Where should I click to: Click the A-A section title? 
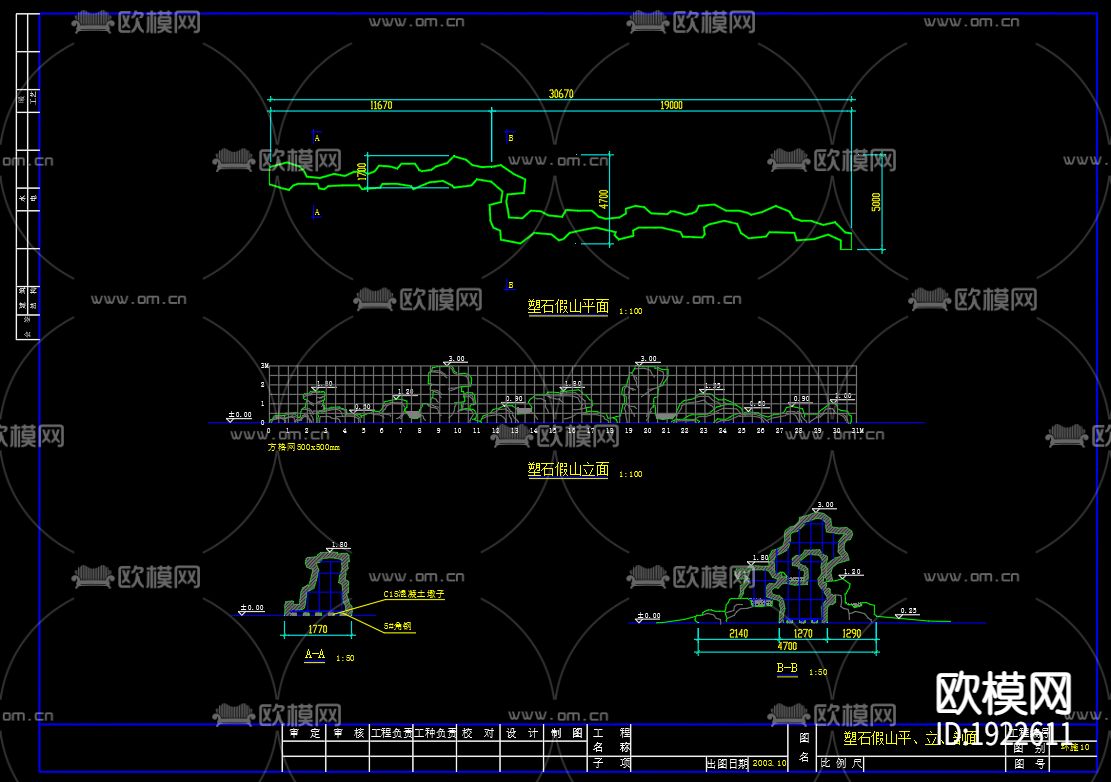tap(315, 654)
